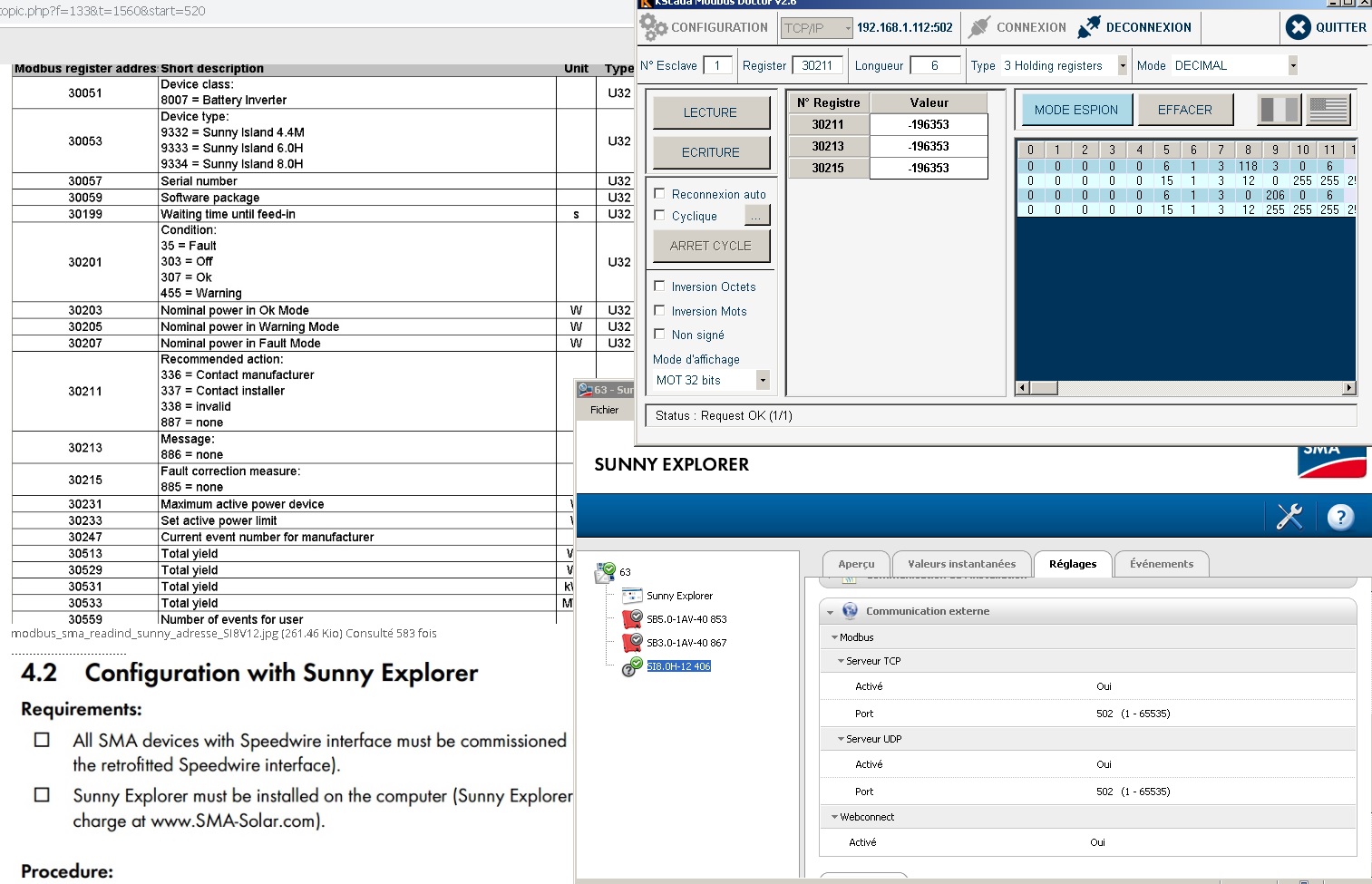Click the spy grid right scroll arrow
This screenshot has width=1372, height=884.
point(1349,388)
